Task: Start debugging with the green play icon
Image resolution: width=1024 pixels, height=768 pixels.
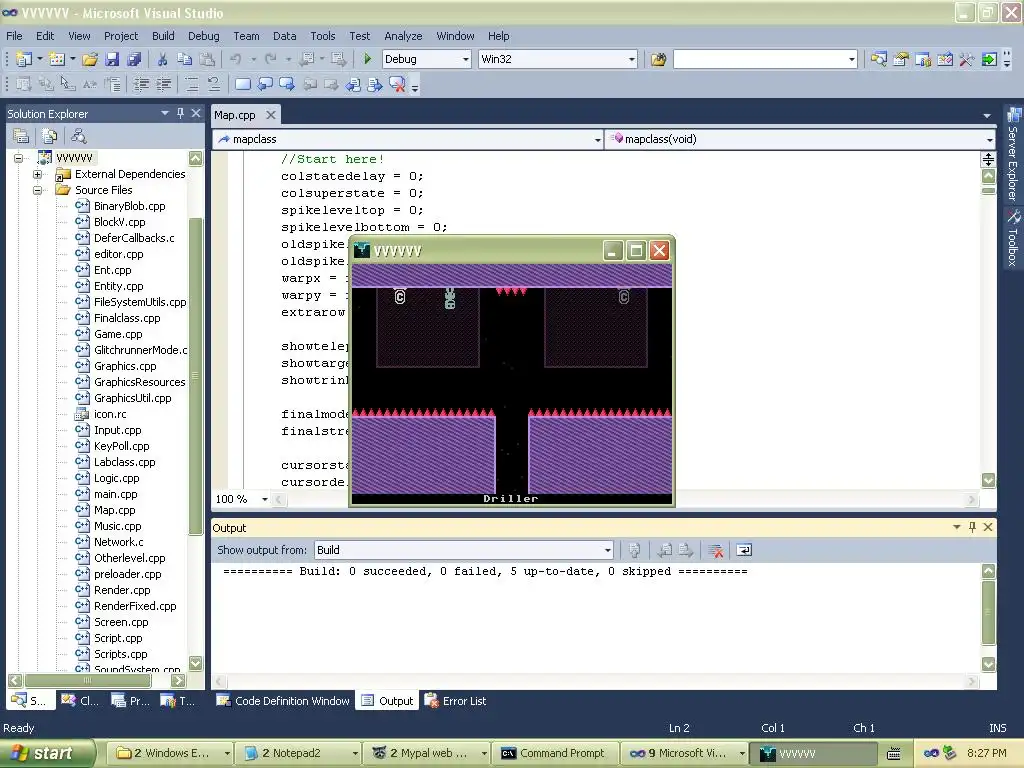Action: click(x=367, y=59)
